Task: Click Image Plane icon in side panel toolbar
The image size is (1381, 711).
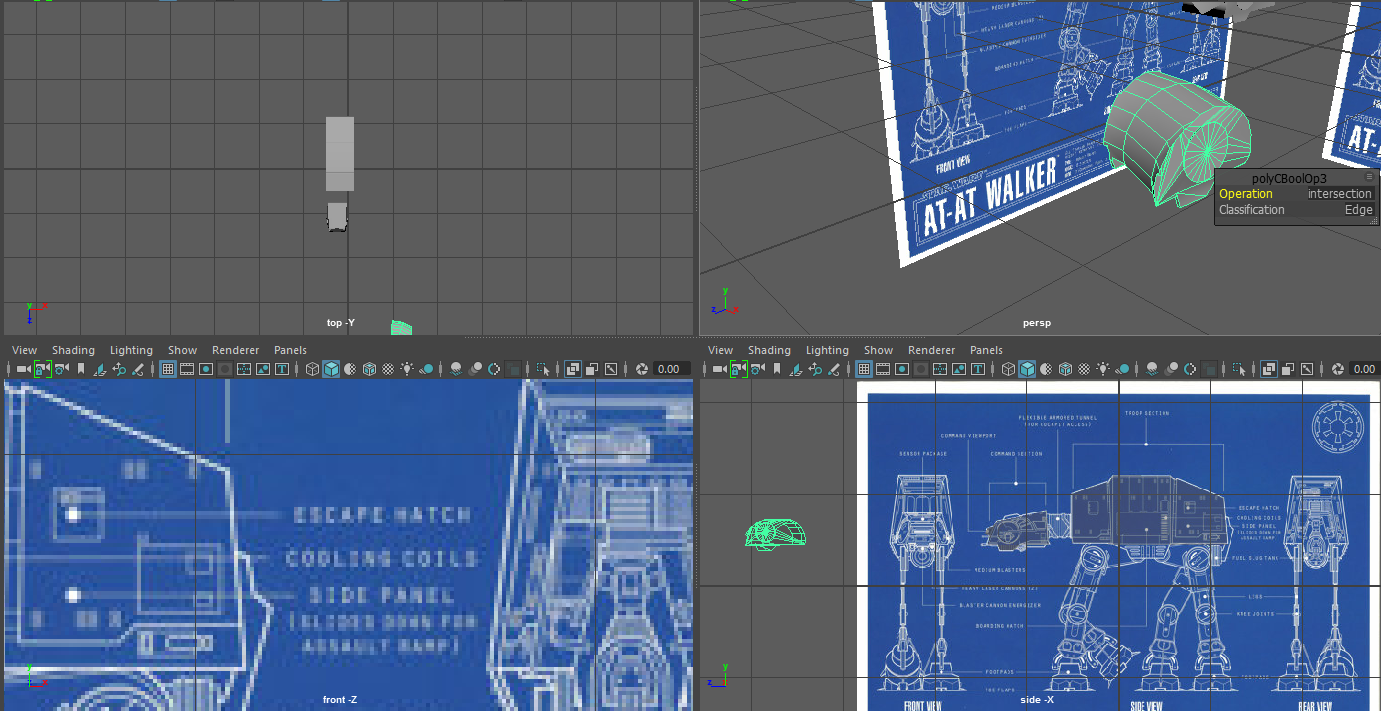Action: [x=796, y=369]
